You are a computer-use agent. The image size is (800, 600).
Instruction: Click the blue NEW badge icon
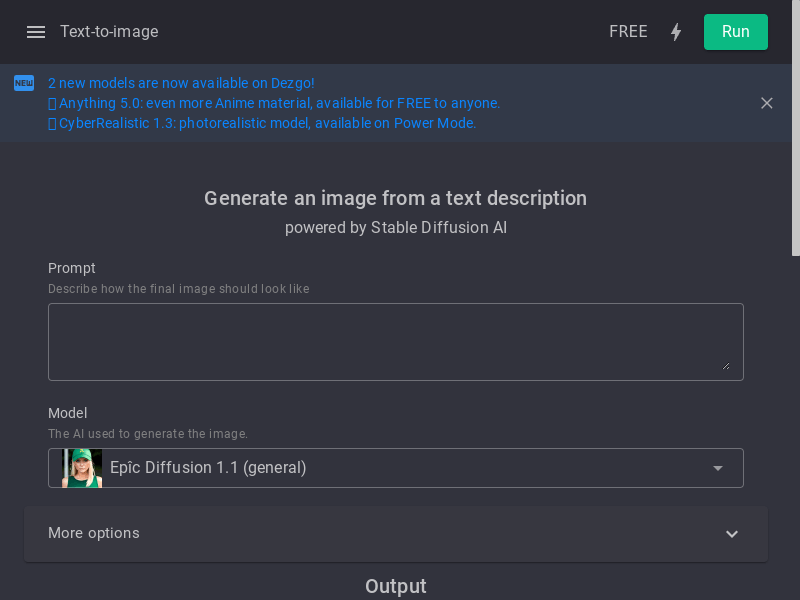[x=24, y=83]
